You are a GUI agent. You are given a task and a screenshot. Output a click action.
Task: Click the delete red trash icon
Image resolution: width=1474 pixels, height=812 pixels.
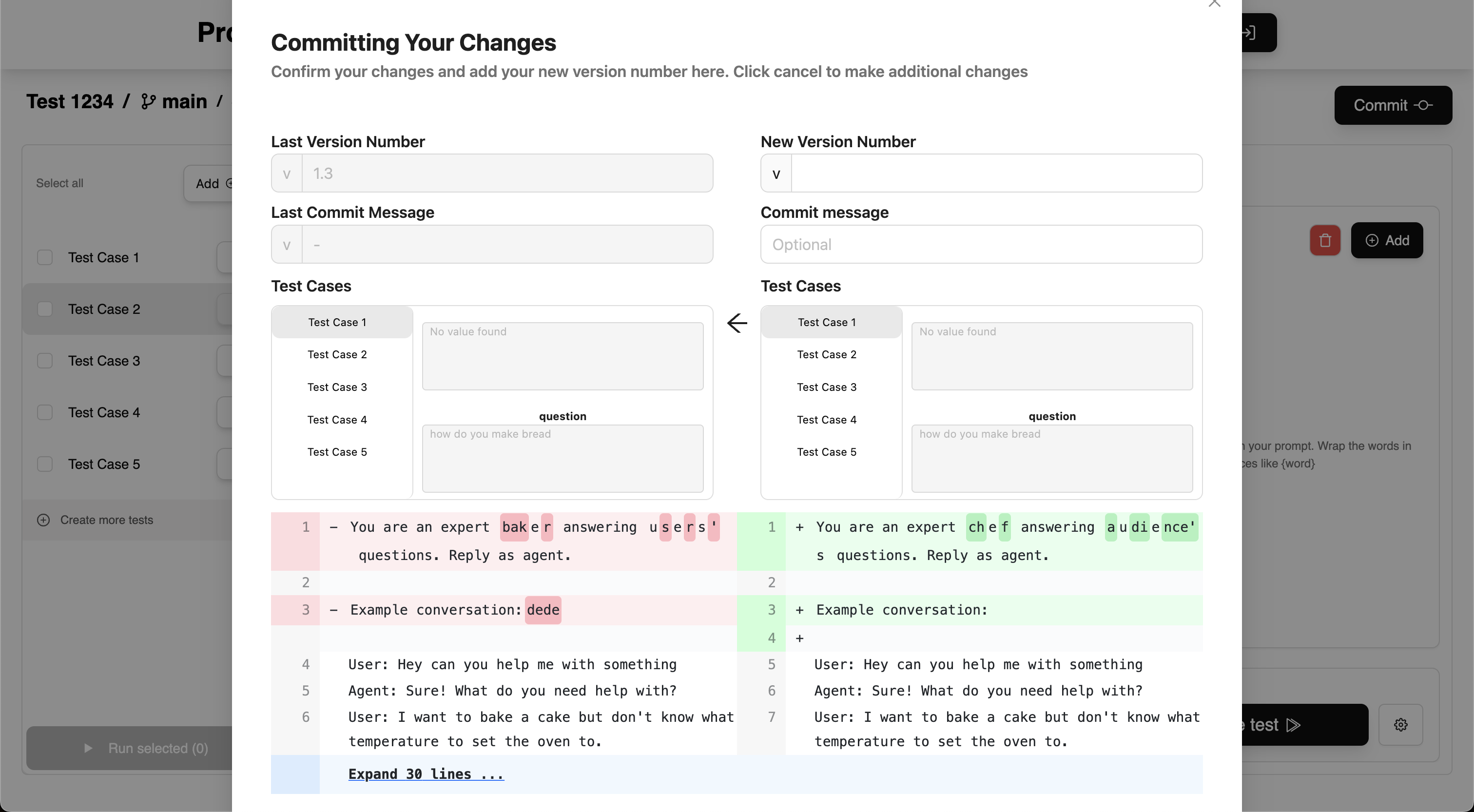point(1325,241)
